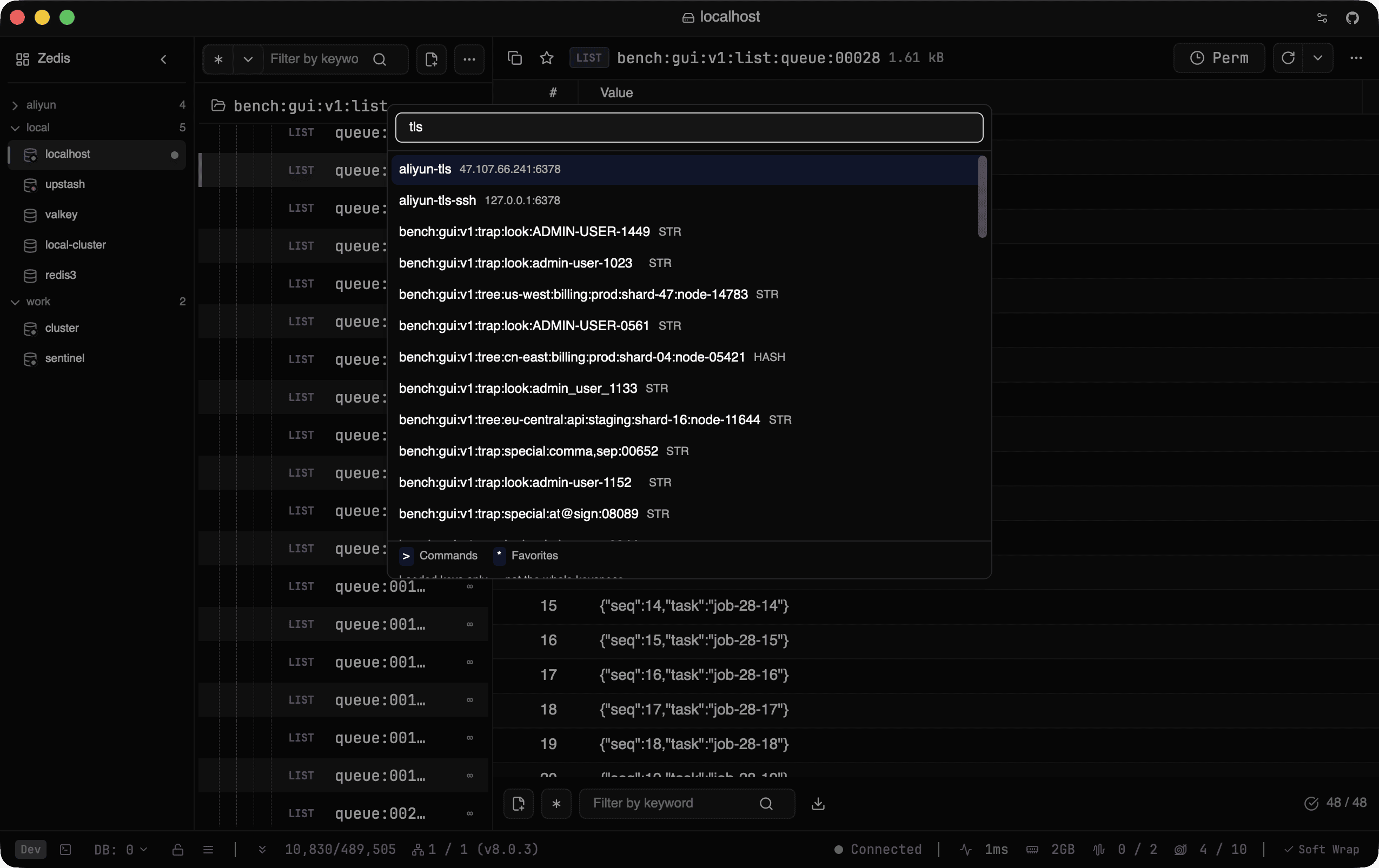Toggle the value filter asterisk mode
This screenshot has height=868, width=1379.
[x=556, y=804]
